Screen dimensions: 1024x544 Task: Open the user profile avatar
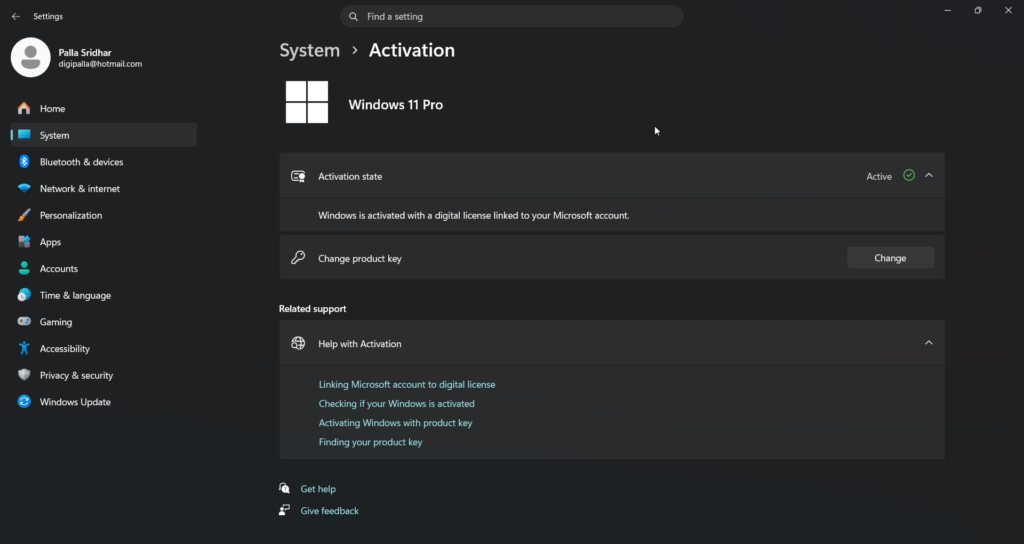point(31,57)
